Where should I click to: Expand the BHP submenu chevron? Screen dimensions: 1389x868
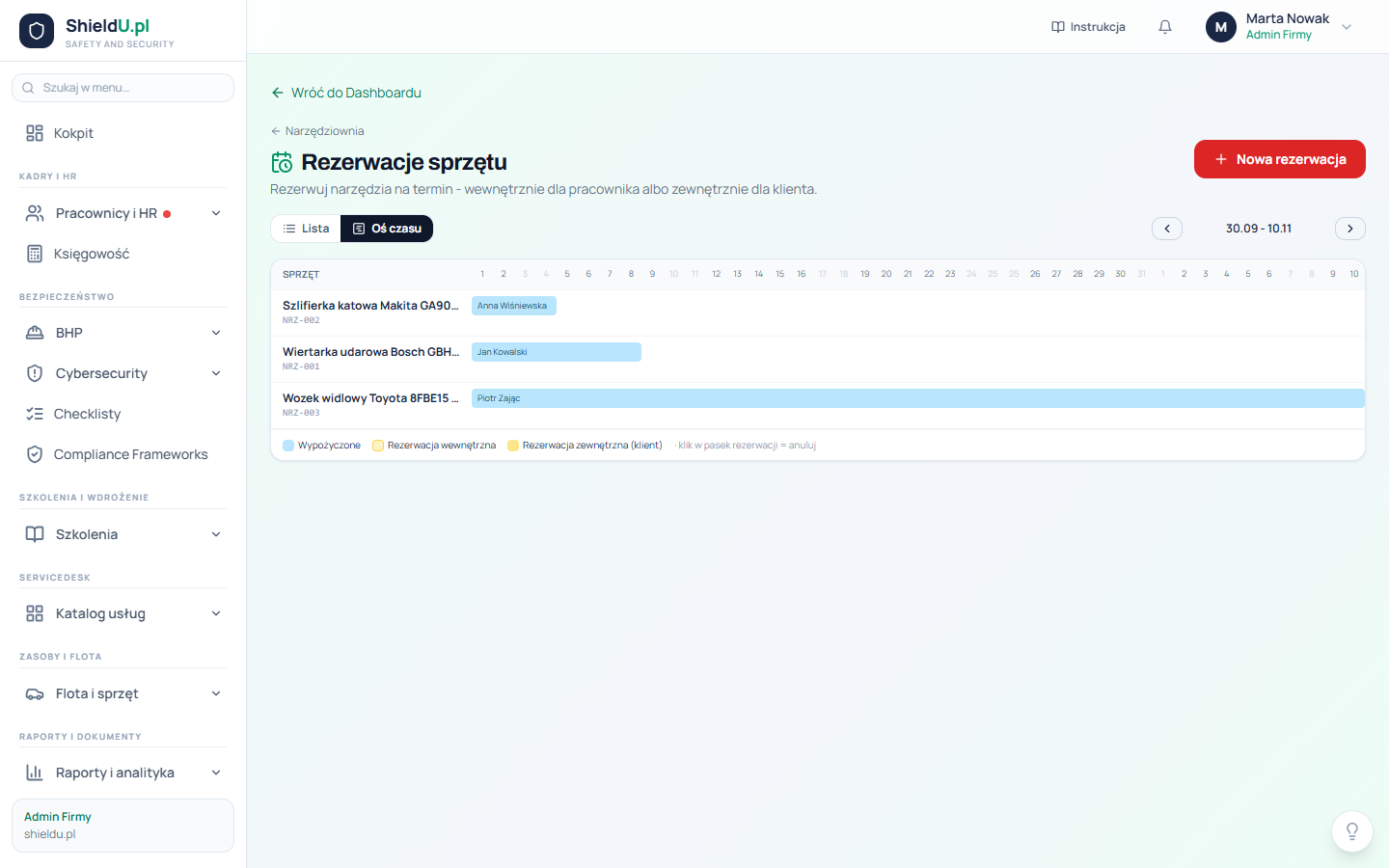(216, 333)
